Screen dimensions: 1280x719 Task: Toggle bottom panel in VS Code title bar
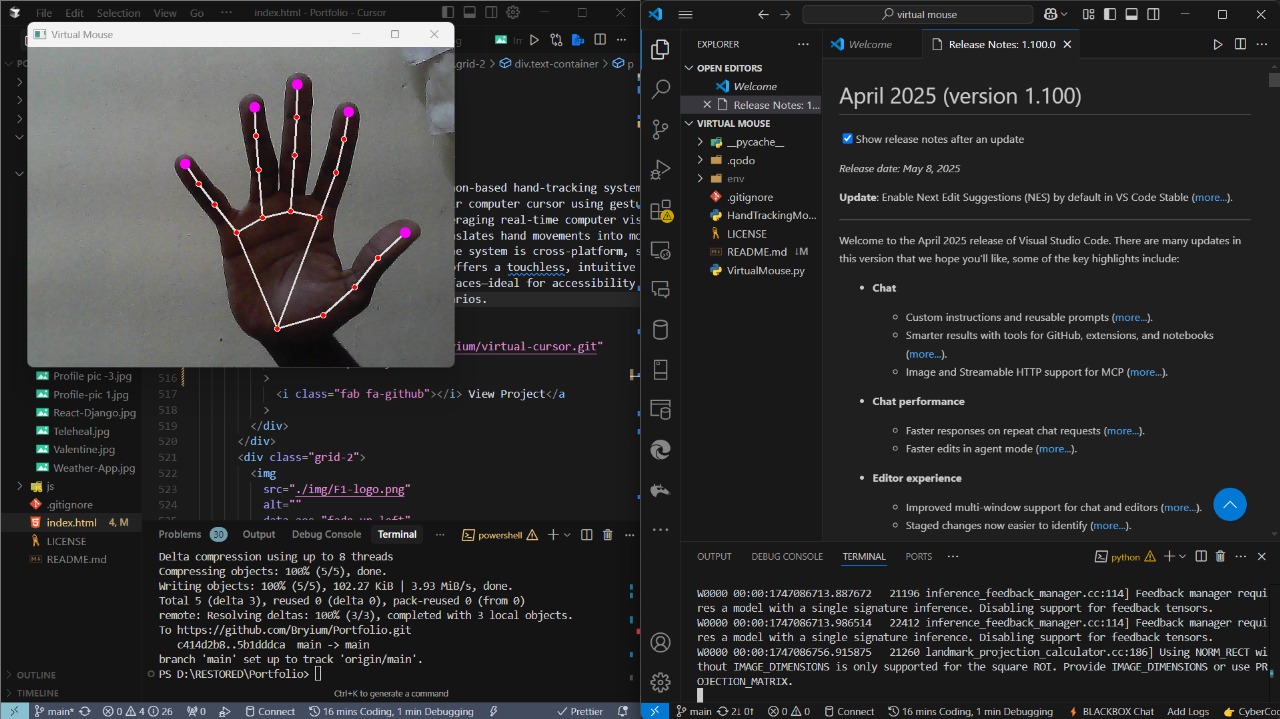tap(1131, 15)
